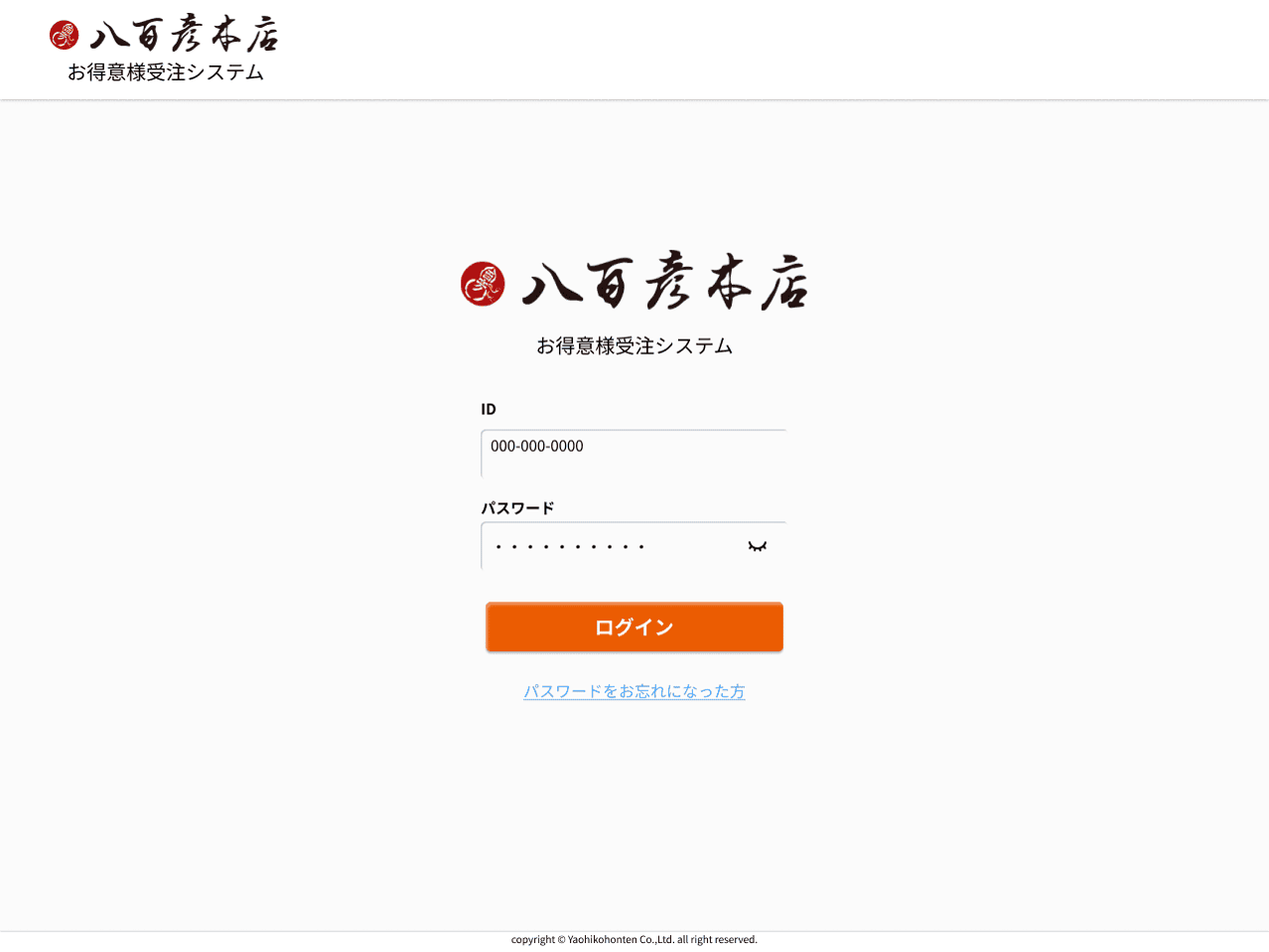The height and width of the screenshot is (952, 1269).
Task: Click the masked password dots
Action: click(x=570, y=547)
